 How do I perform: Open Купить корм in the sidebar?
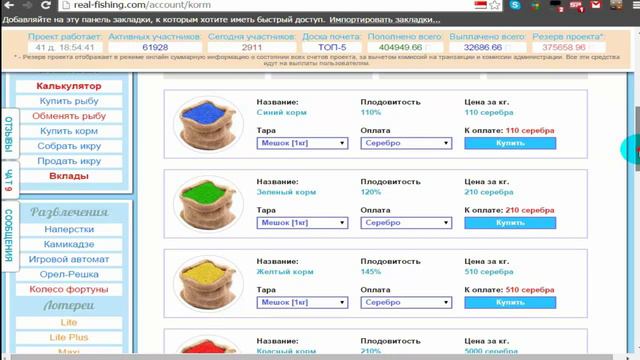pyautogui.click(x=69, y=131)
